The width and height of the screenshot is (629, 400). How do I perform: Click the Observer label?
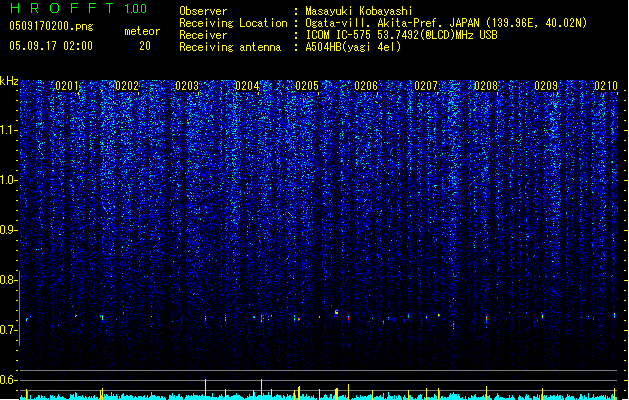click(203, 11)
